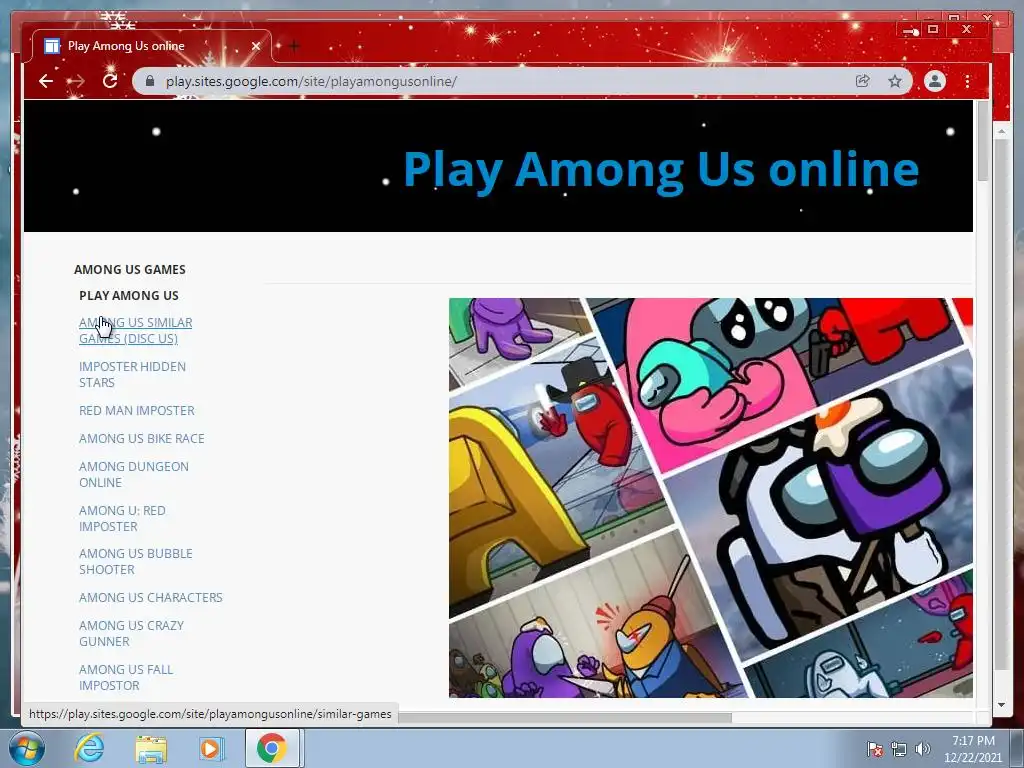1024x768 pixels.
Task: Minimize the Chrome window
Action: point(910,30)
